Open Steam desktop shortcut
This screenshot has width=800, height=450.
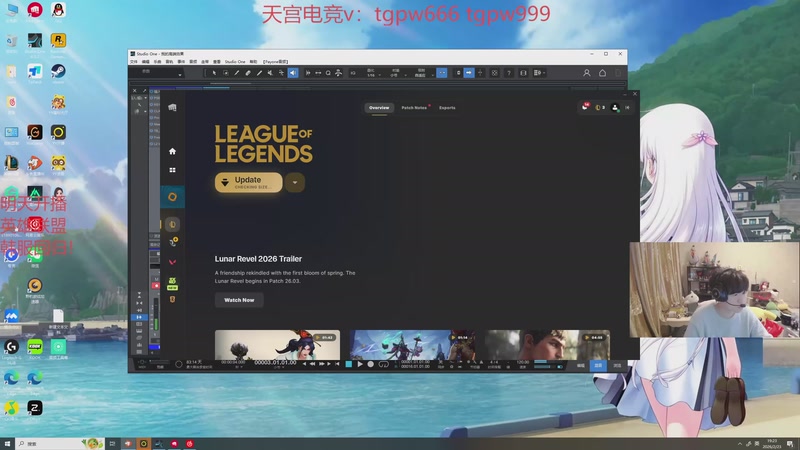pos(58,72)
